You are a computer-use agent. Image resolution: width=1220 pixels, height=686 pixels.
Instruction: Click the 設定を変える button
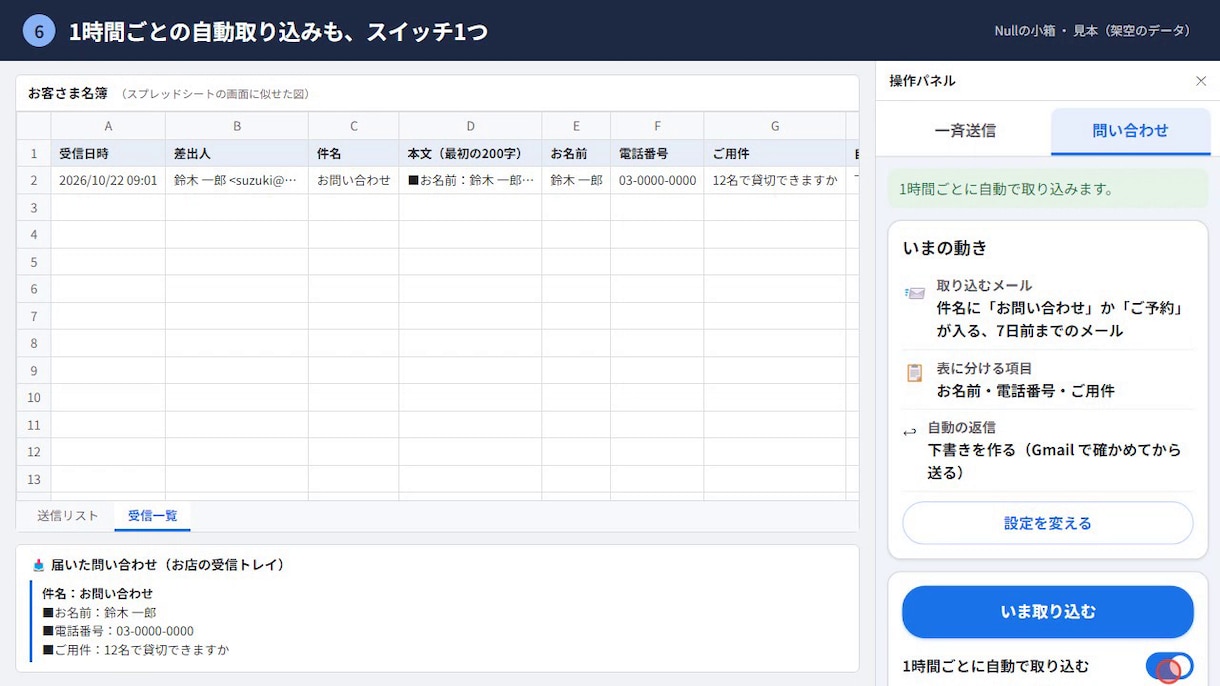tap(1047, 523)
